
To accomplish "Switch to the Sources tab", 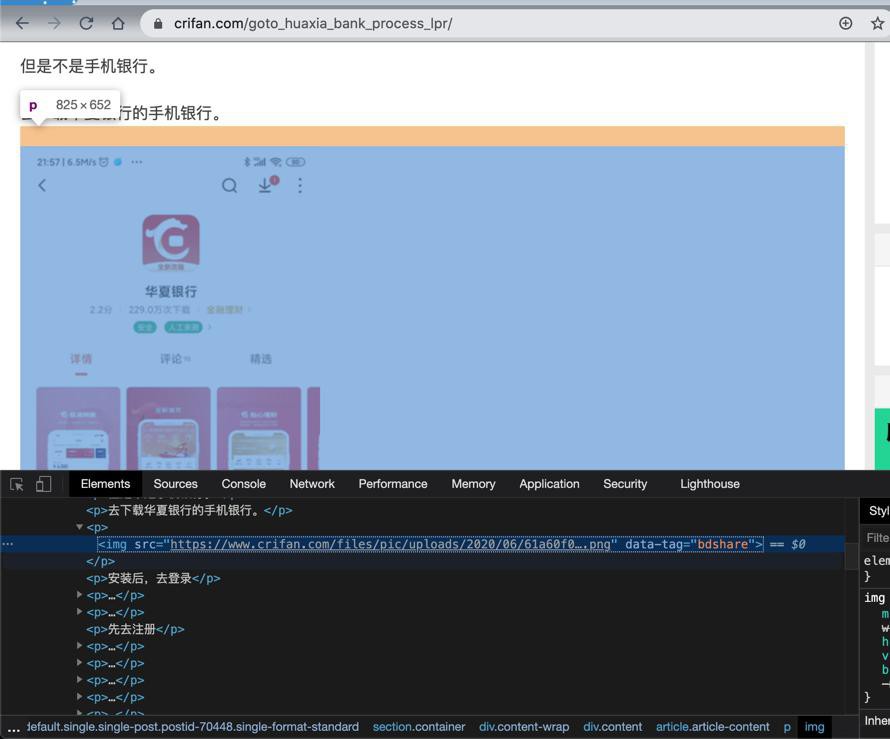I will click(x=175, y=484).
